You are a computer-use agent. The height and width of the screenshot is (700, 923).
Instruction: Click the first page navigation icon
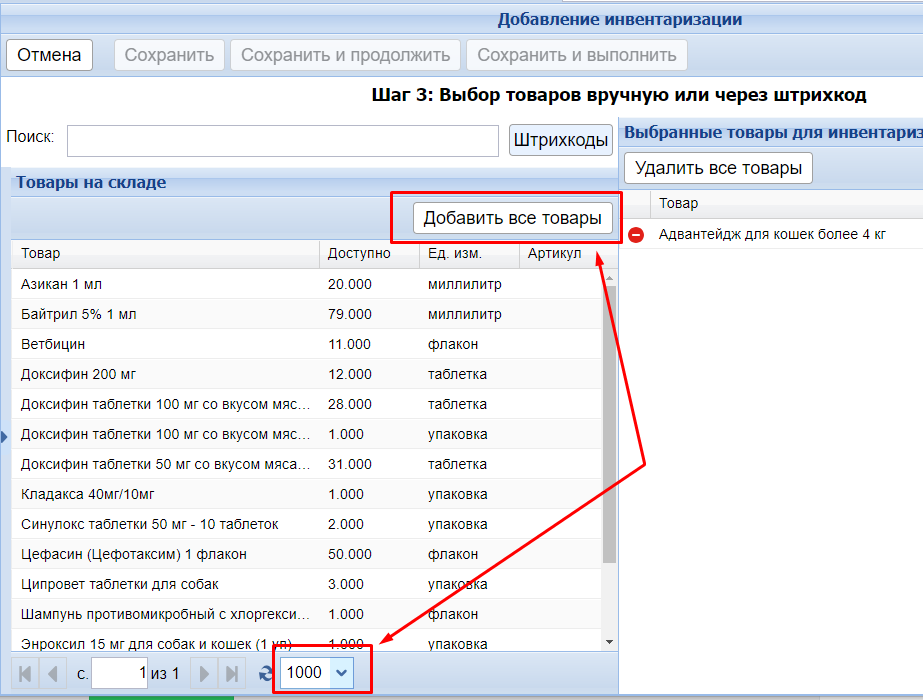pyautogui.click(x=27, y=673)
